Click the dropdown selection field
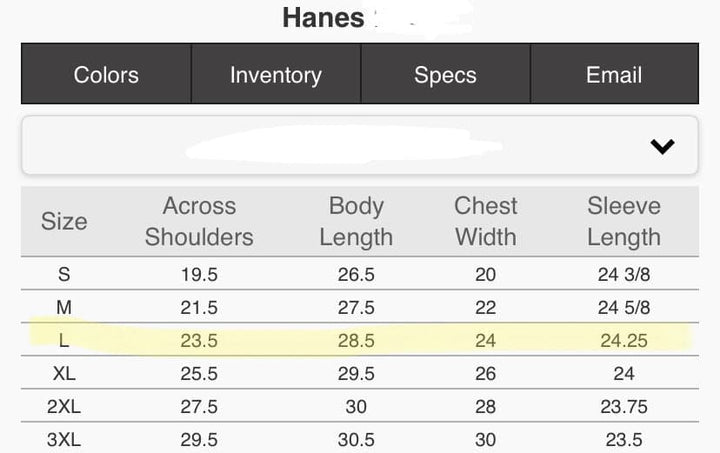Screen dimensions: 720x453 [x=360, y=145]
